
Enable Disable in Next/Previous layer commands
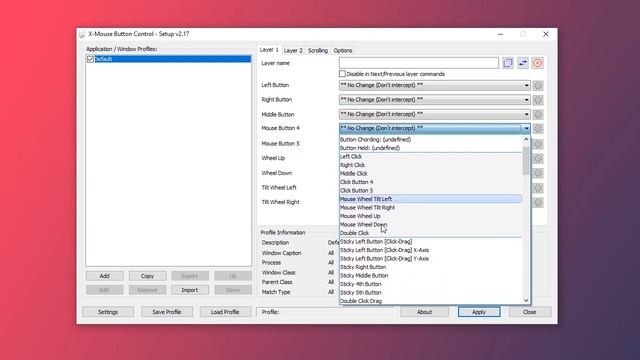342,74
